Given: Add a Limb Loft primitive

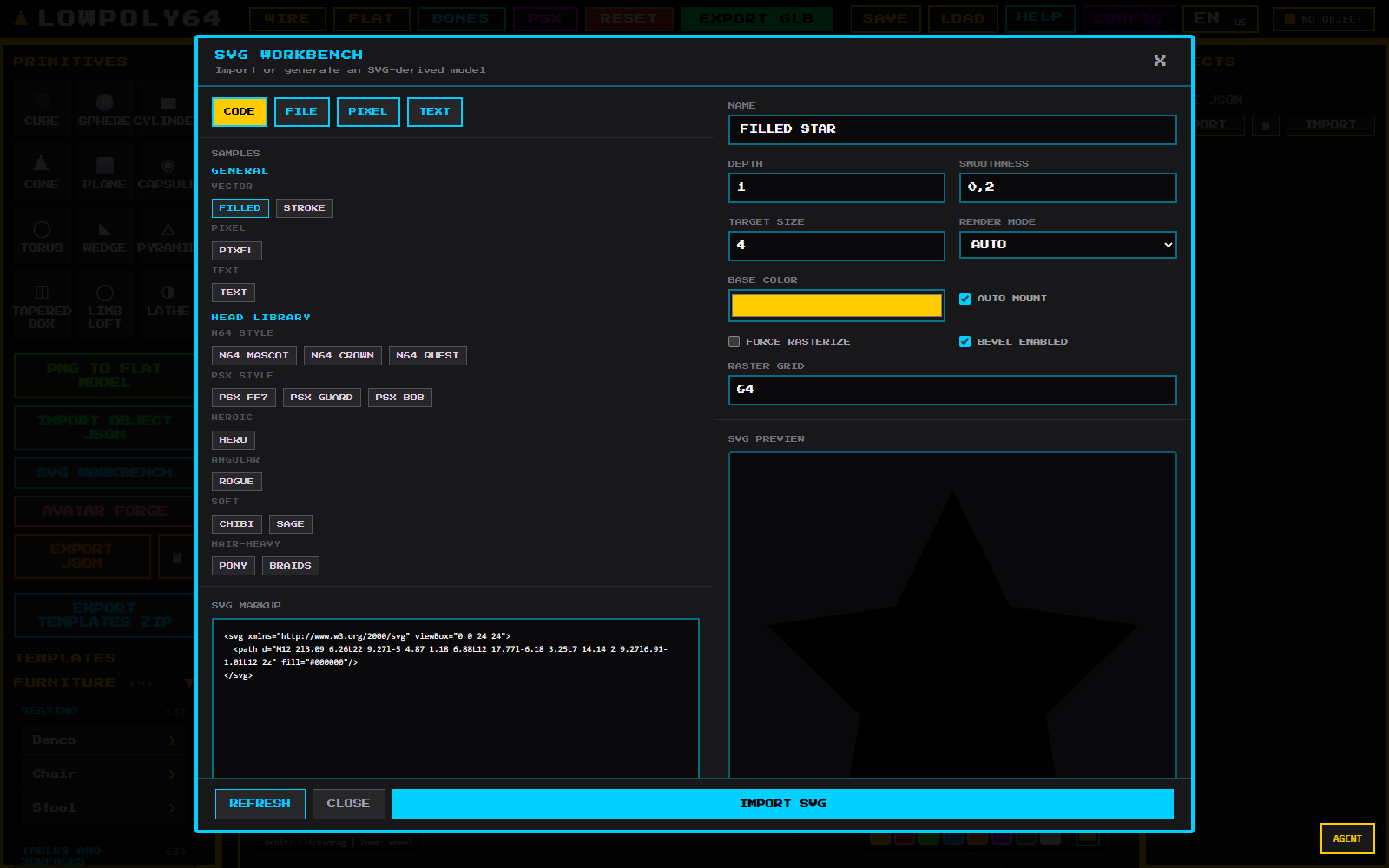Looking at the screenshot, I should [104, 306].
